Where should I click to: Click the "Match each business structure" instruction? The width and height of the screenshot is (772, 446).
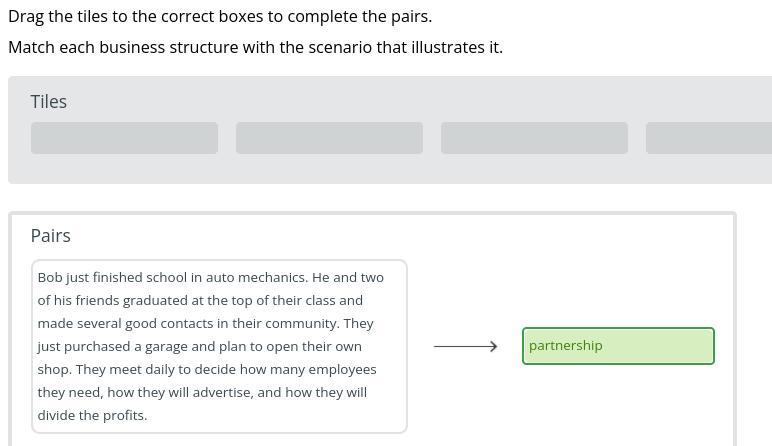pyautogui.click(x=255, y=47)
